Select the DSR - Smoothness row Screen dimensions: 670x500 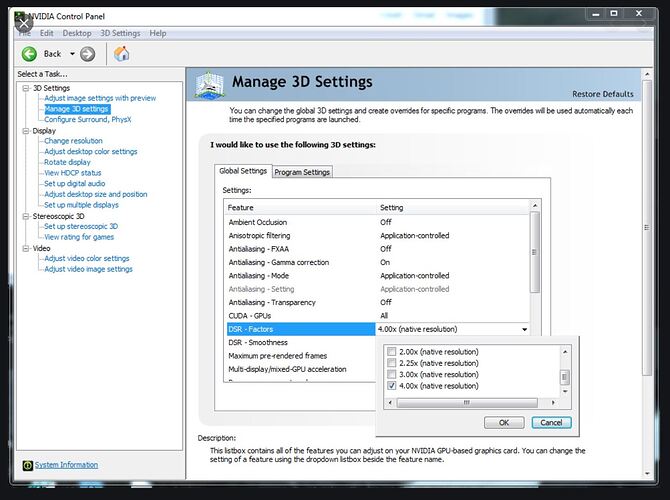[301, 342]
